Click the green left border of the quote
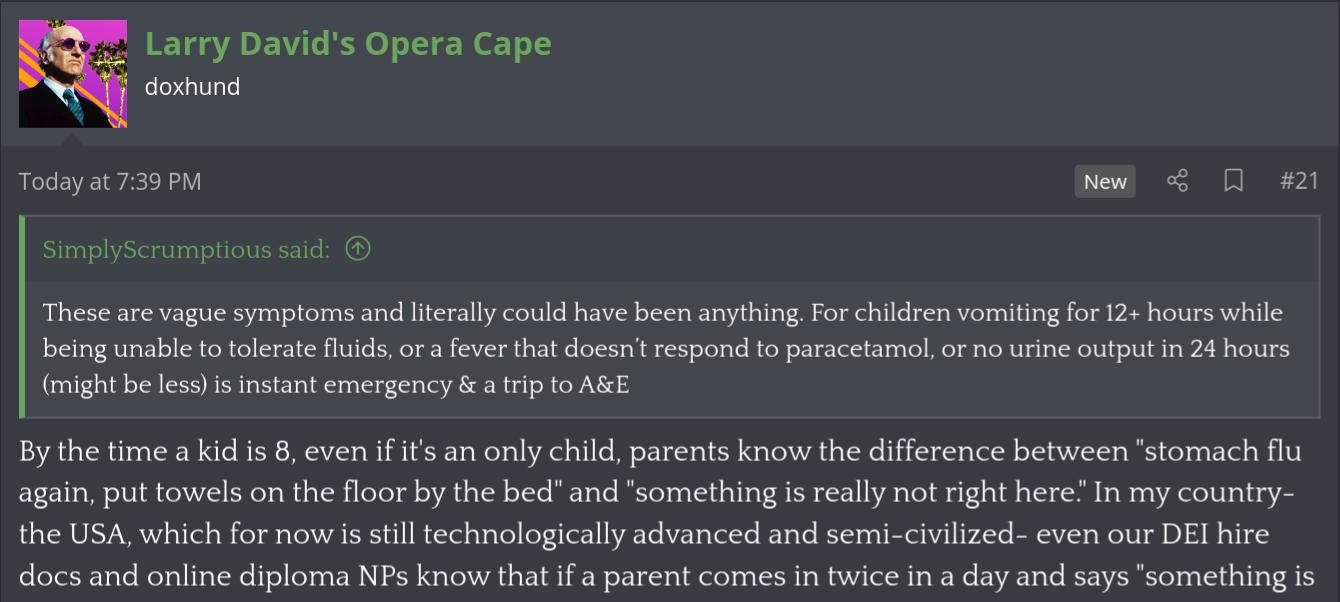The height and width of the screenshot is (602, 1340). pos(22,316)
